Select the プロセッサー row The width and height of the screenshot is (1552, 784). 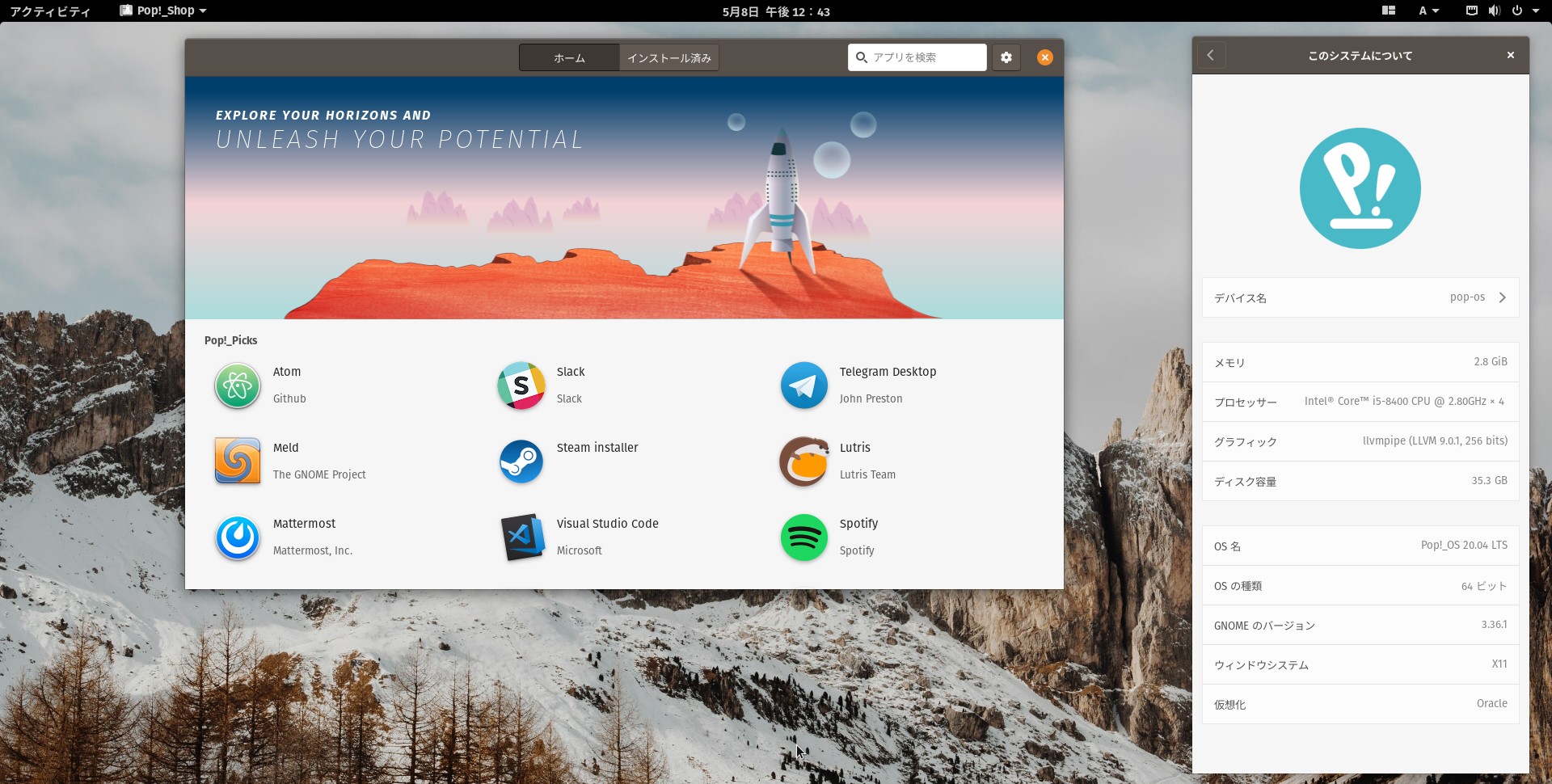[x=1360, y=402]
